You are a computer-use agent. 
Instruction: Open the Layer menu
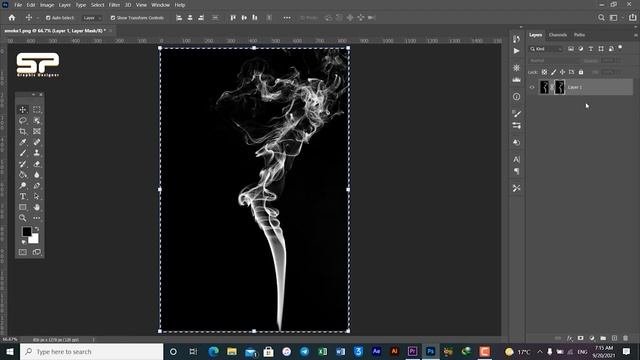click(64, 5)
